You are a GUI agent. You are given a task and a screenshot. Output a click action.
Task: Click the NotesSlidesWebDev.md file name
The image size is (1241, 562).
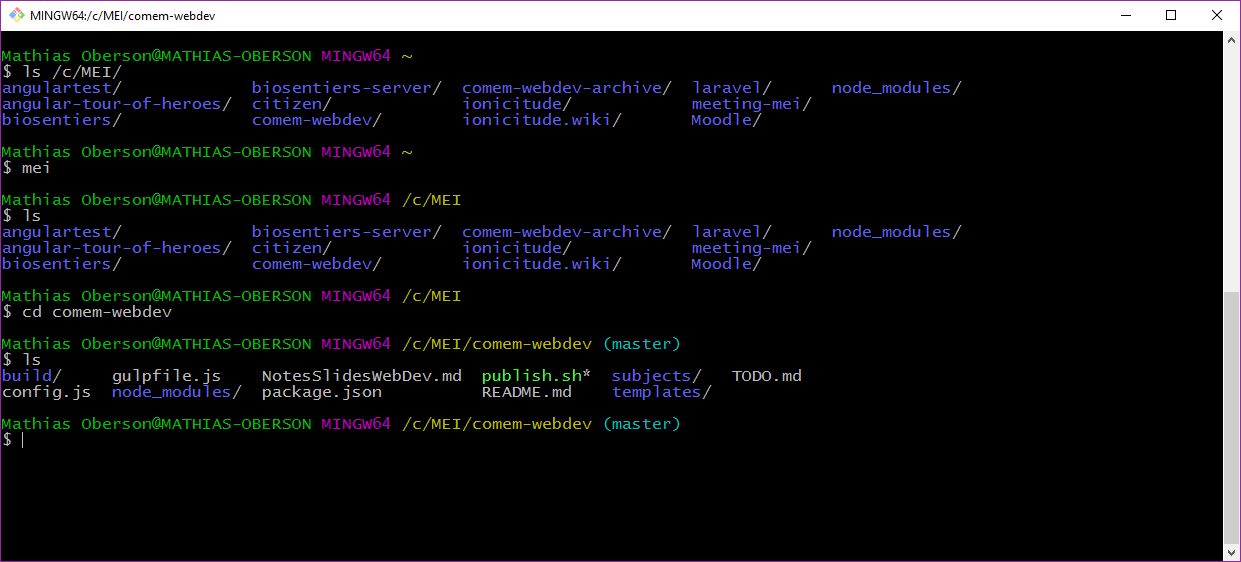pyautogui.click(x=361, y=376)
